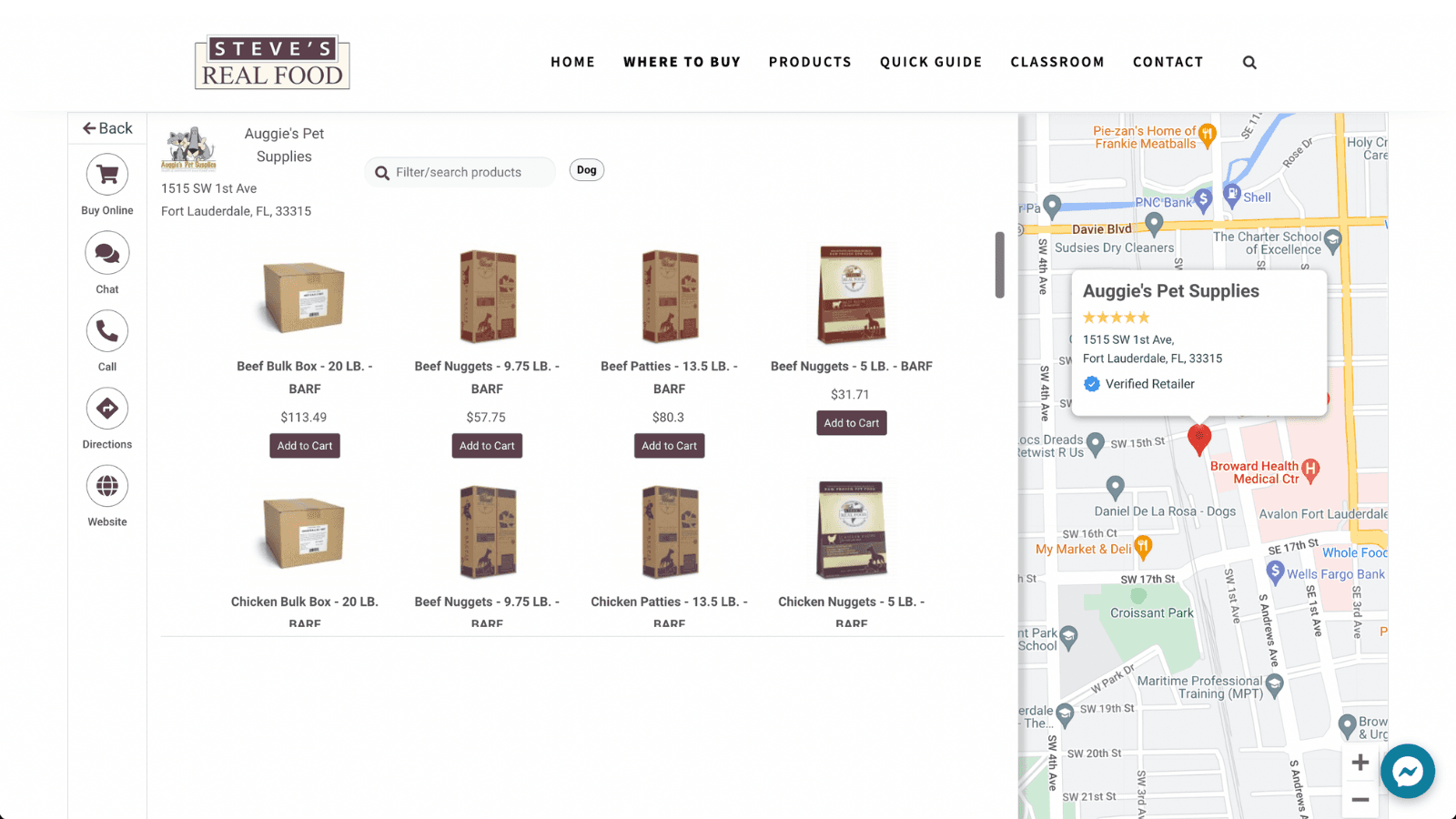
Task: Click the Verified Retailer badge icon
Action: (x=1090, y=383)
